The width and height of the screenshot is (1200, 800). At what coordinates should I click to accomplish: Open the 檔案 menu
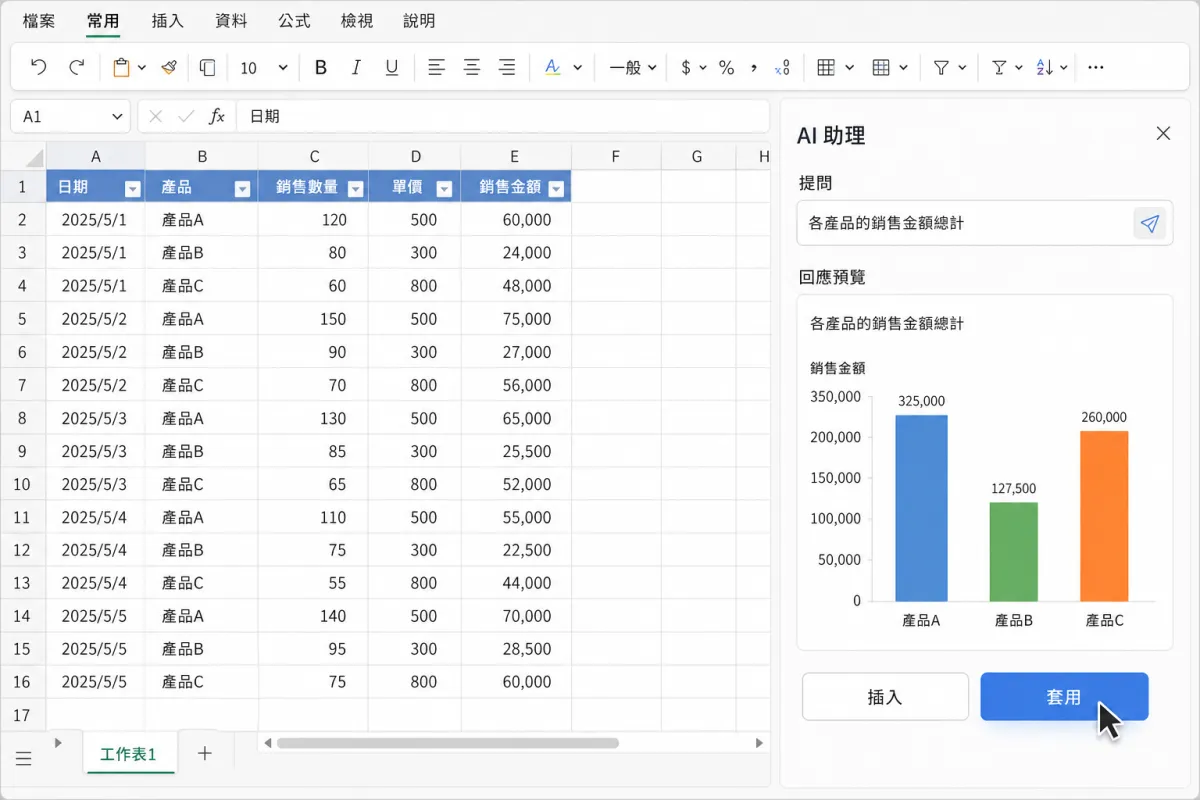39,20
